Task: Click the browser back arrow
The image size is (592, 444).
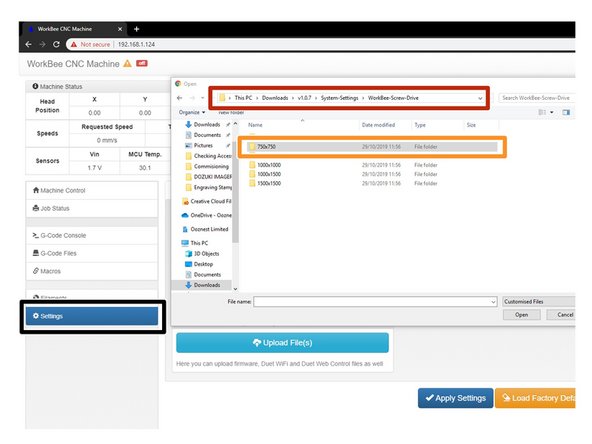Action: click(28, 44)
